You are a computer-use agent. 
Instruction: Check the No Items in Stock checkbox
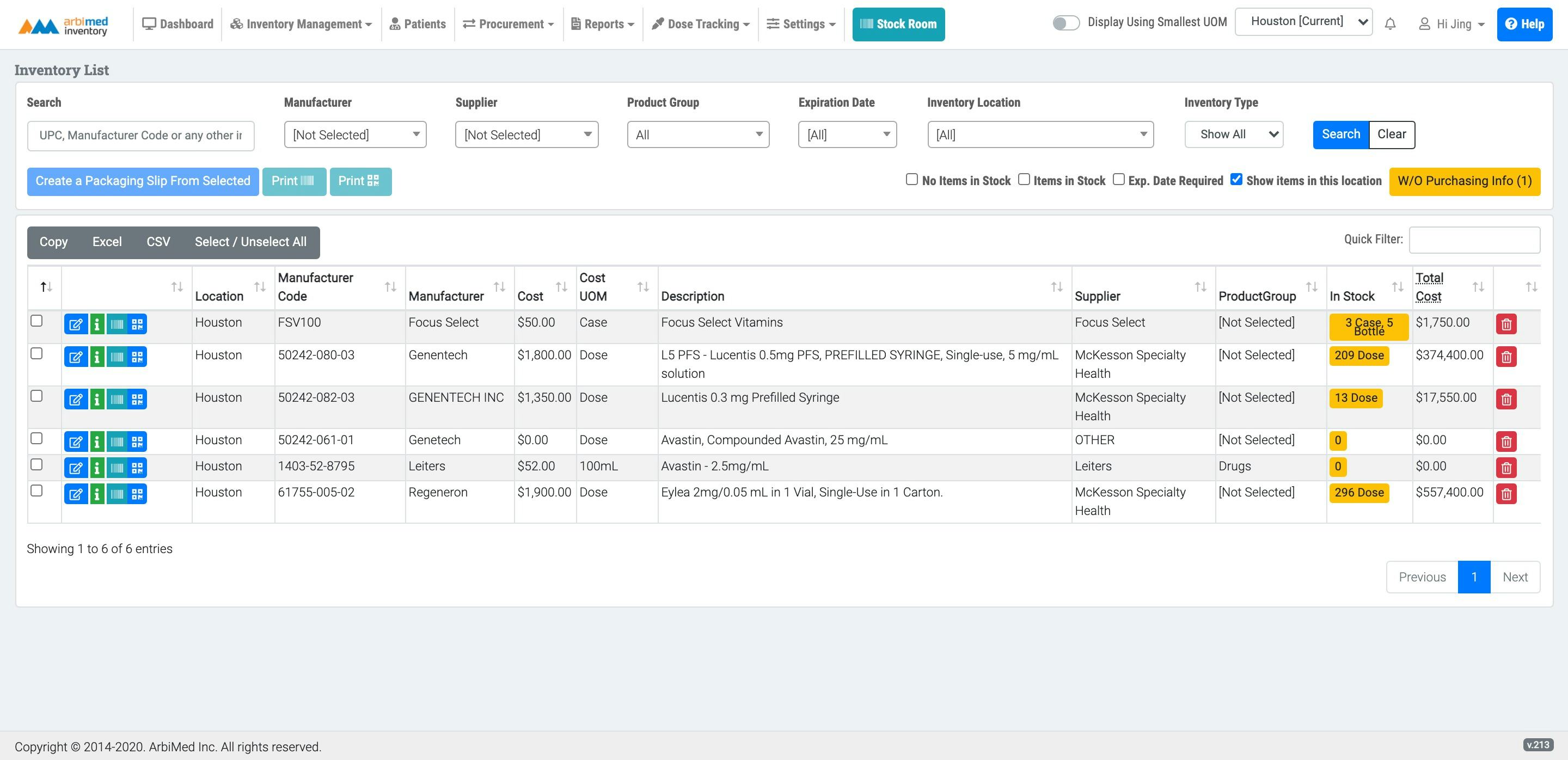click(911, 179)
